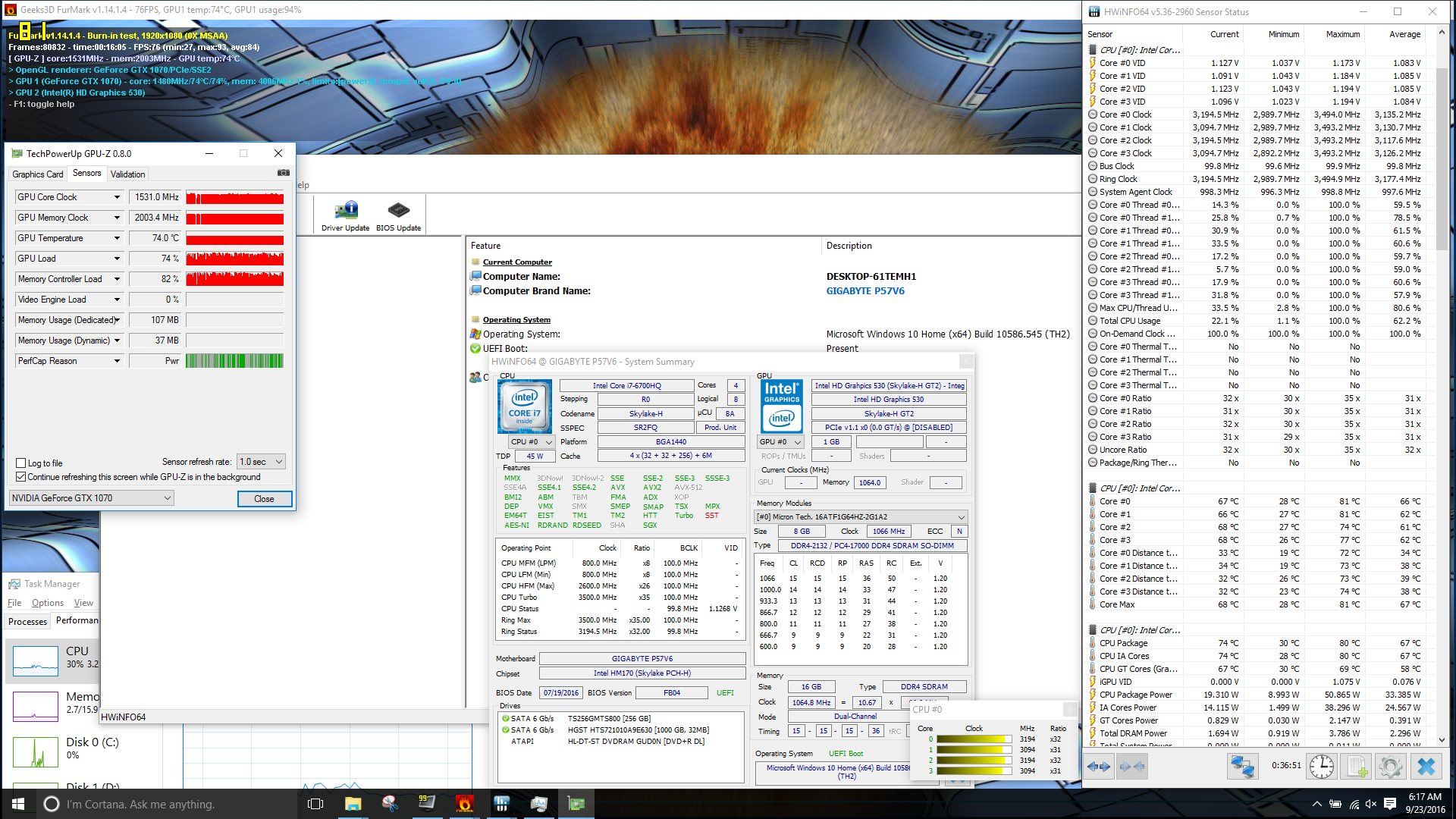Open the Options menu in Task Manager
This screenshot has height=819, width=1456.
tap(47, 603)
